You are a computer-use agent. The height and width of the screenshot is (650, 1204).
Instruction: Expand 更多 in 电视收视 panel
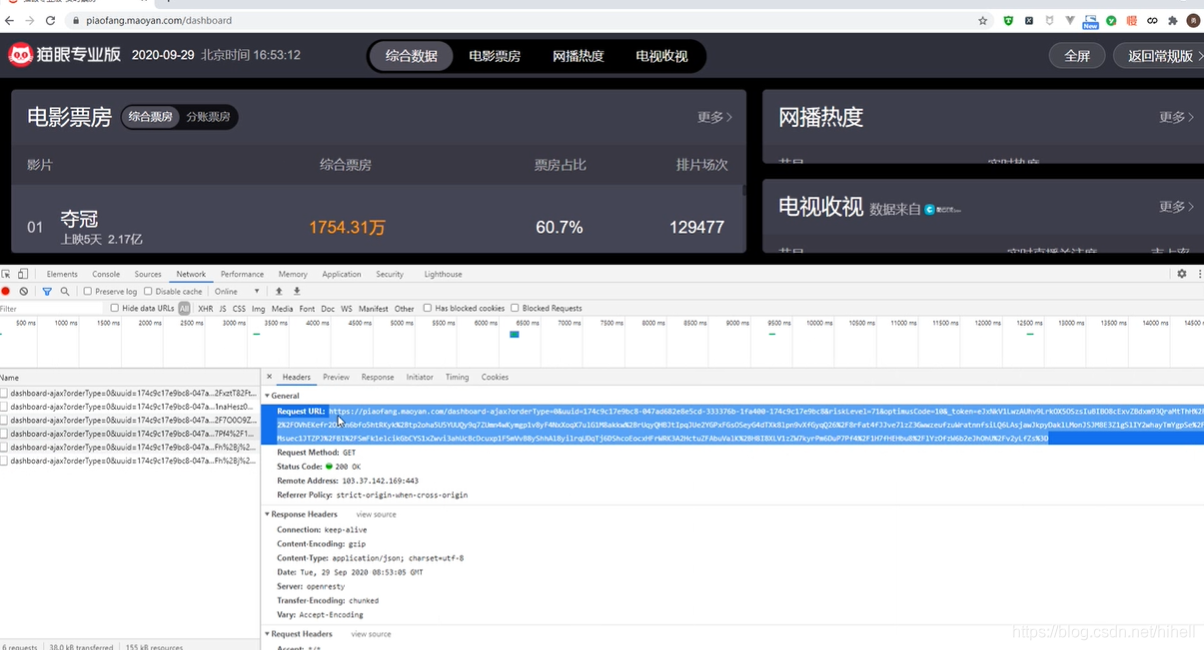[1176, 206]
